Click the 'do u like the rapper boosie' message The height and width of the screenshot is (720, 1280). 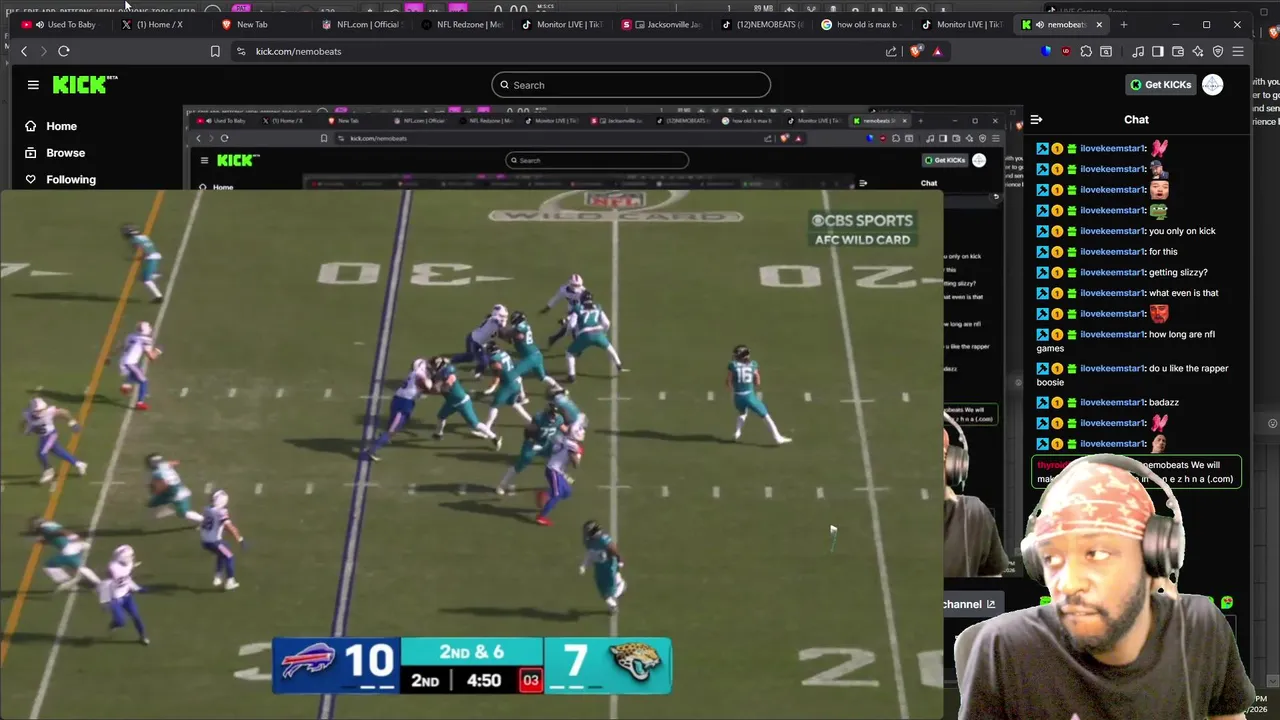tap(1136, 375)
